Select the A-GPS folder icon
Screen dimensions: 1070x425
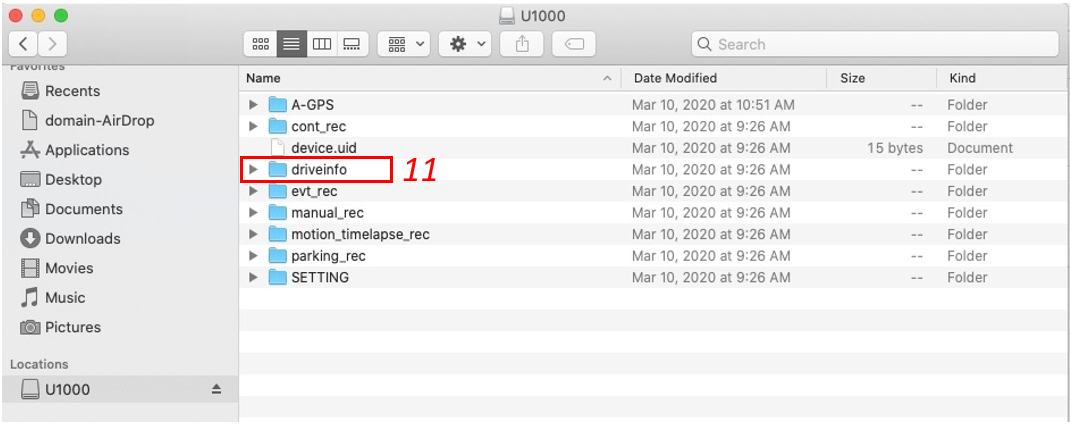tap(277, 104)
